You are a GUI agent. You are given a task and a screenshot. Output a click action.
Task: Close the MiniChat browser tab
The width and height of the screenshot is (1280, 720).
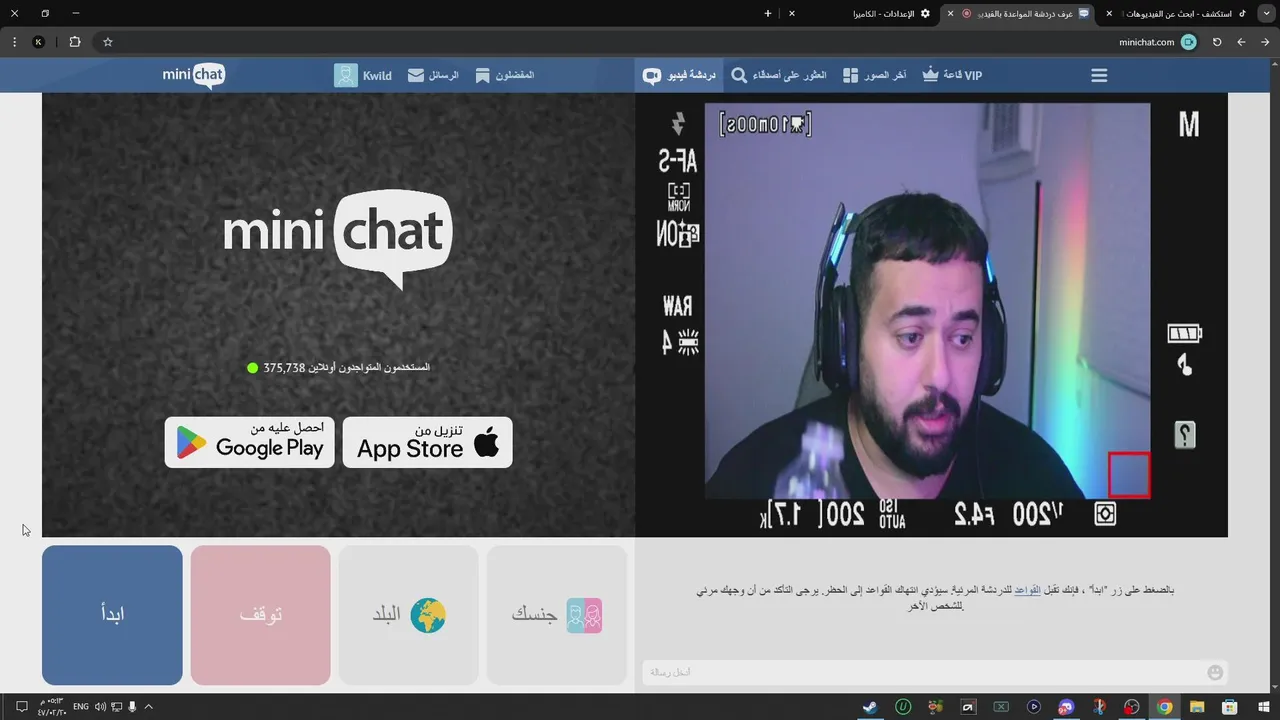point(950,14)
